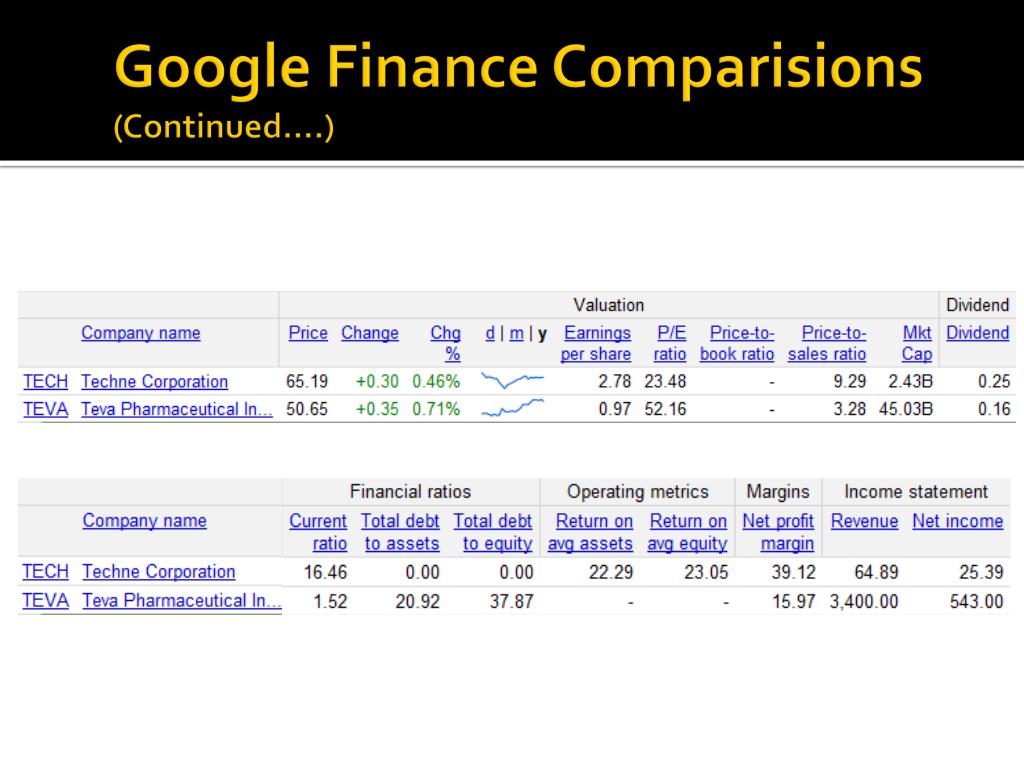Open the TEVA ticker link in Valuation table
This screenshot has width=1024, height=768.
(x=46, y=409)
